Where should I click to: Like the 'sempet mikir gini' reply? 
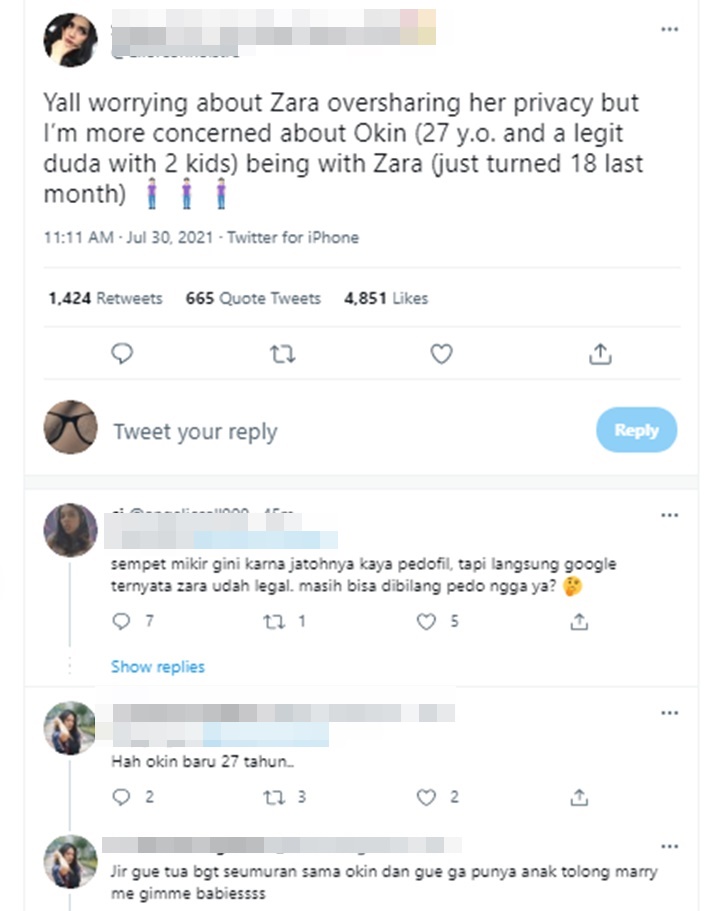[x=426, y=621]
